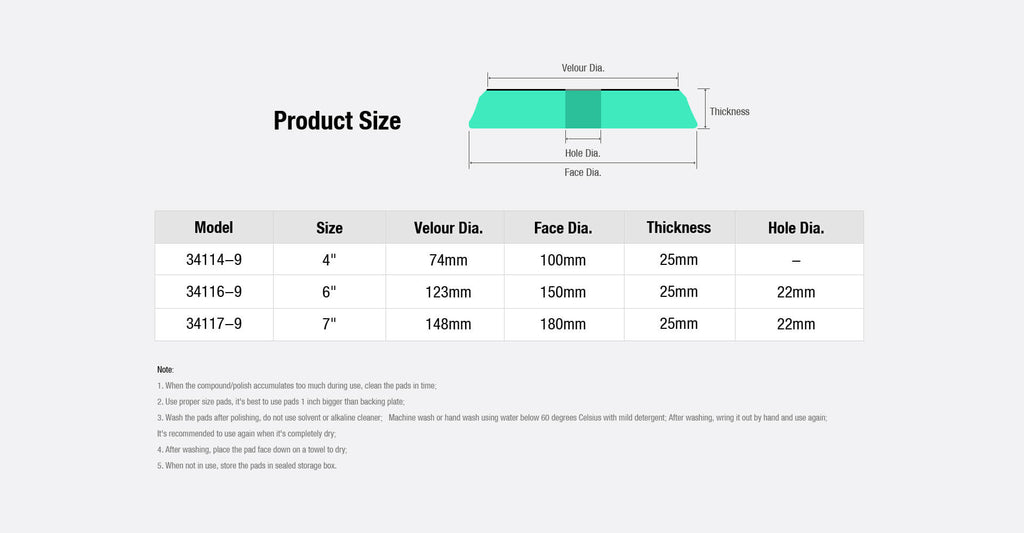Click model number 34116–9
Screen dimensions: 1024x533
coord(214,292)
